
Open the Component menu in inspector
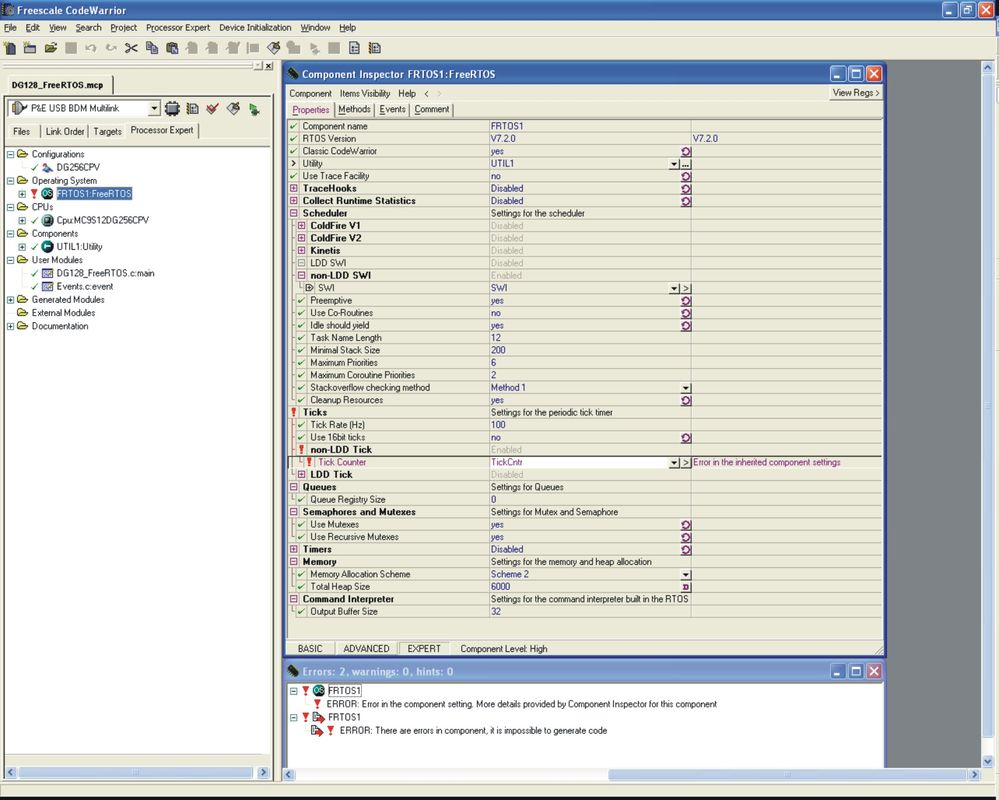[310, 93]
